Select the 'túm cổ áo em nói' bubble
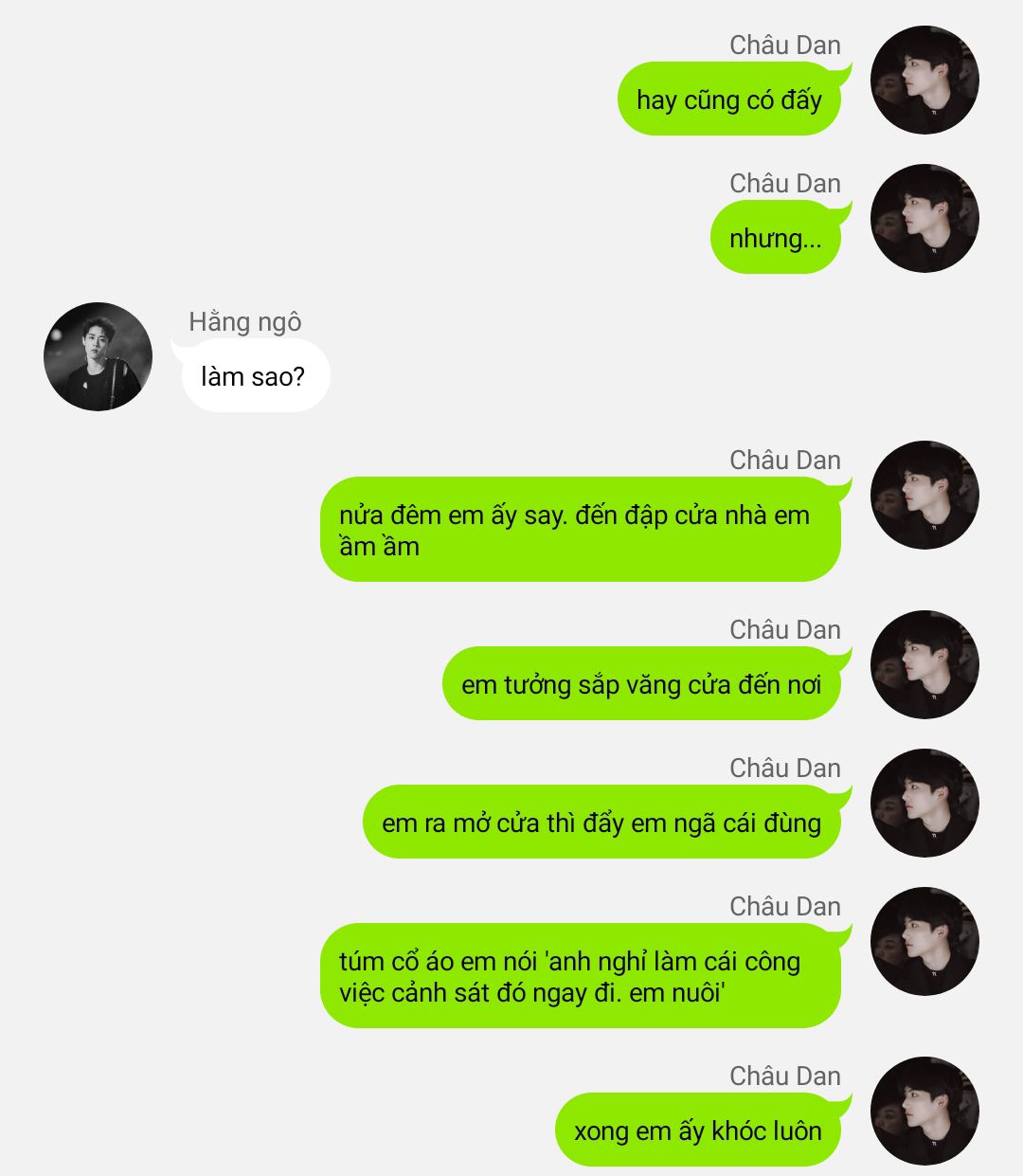 click(581, 976)
